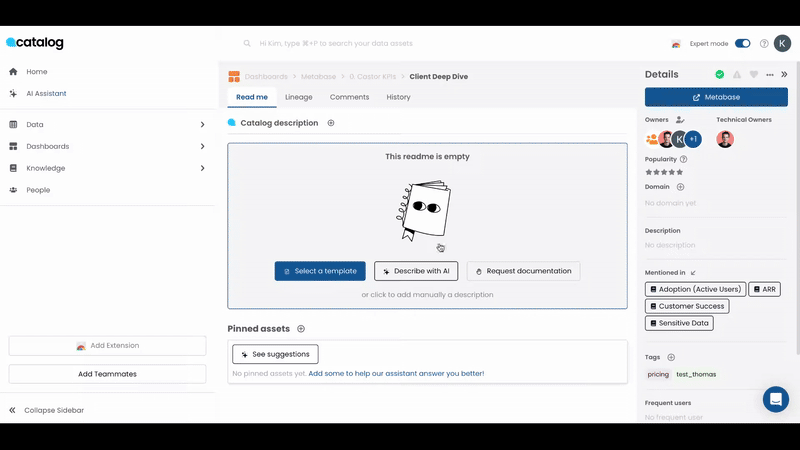
Task: Click the green verified checkmark icon
Action: [x=719, y=74]
